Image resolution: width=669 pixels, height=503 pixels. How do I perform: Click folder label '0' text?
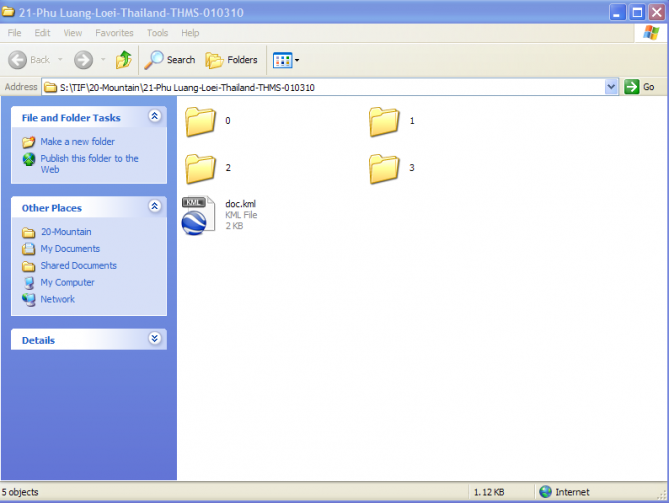(228, 121)
